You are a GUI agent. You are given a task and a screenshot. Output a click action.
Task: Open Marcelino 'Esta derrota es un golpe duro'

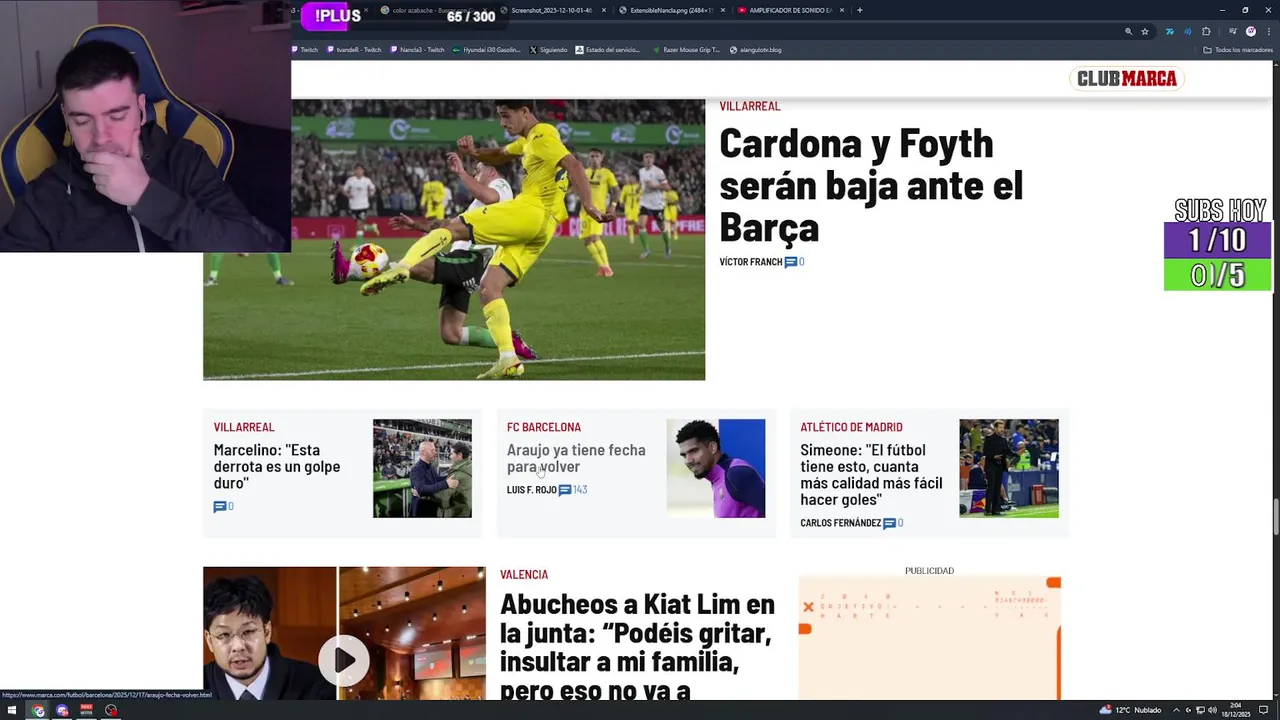point(277,466)
